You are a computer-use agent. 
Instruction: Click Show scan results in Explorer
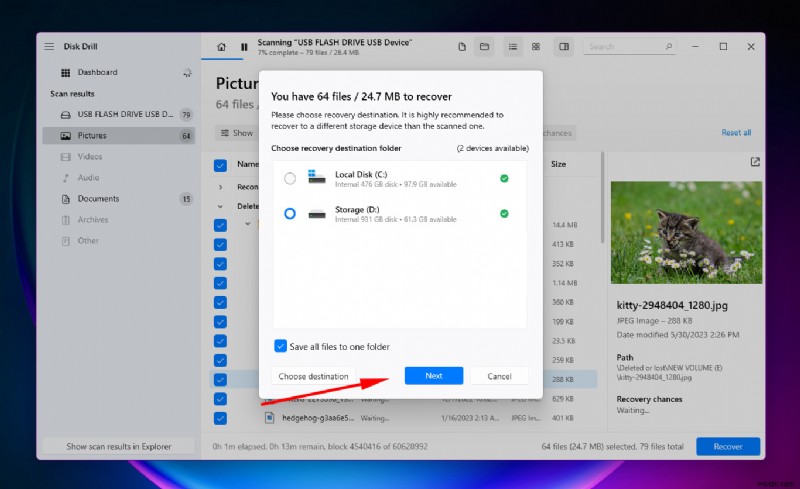(119, 447)
